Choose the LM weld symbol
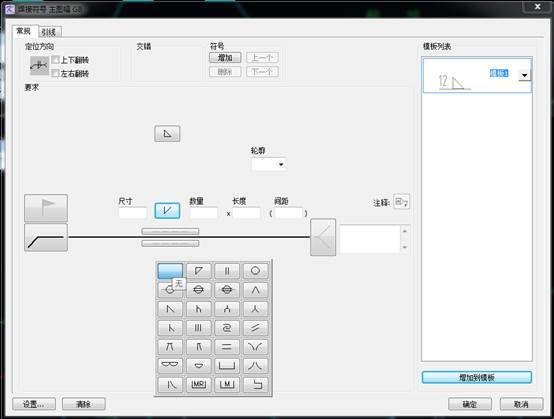The image size is (554, 419). (x=227, y=384)
